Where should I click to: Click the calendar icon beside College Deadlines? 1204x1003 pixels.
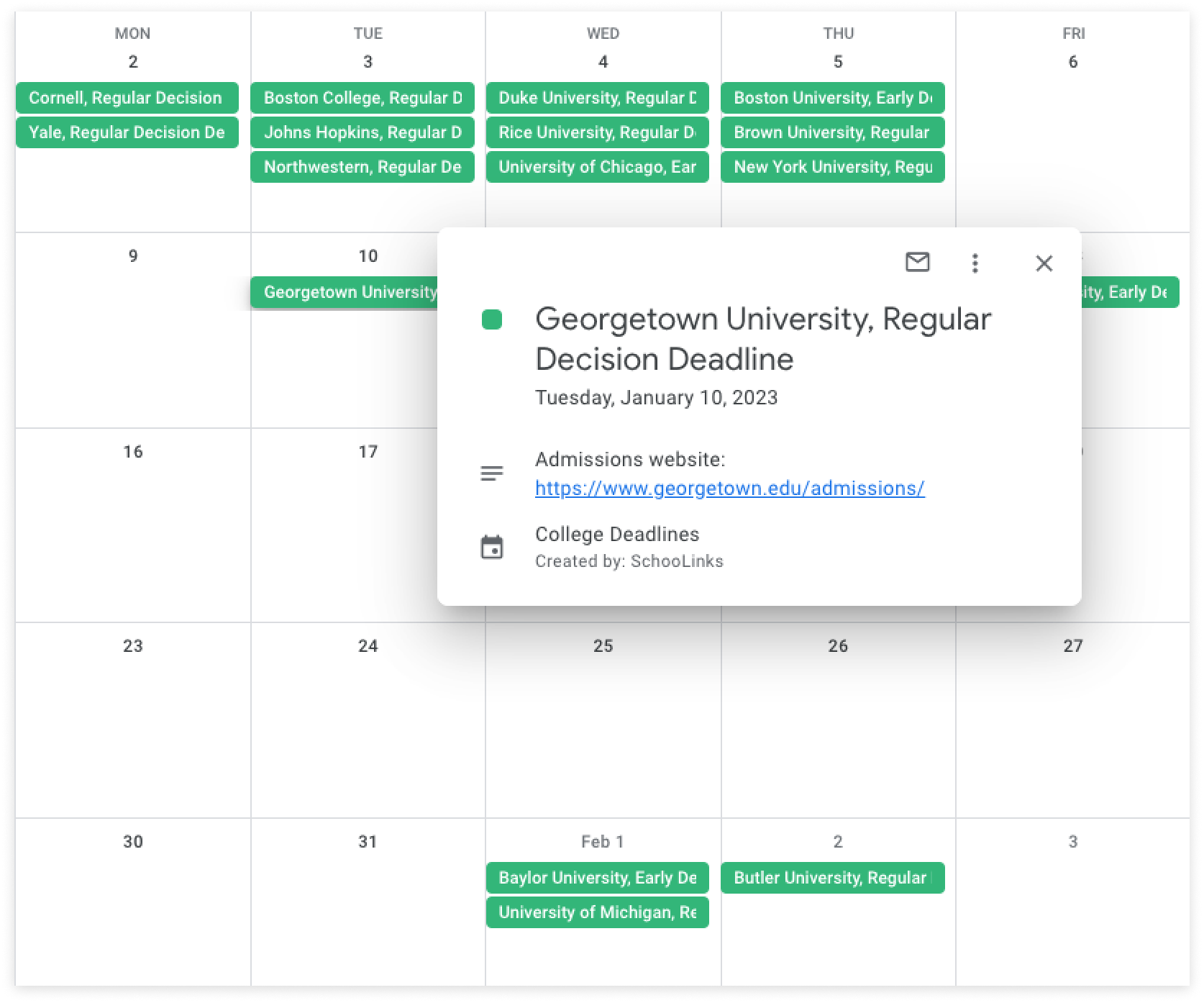click(493, 548)
